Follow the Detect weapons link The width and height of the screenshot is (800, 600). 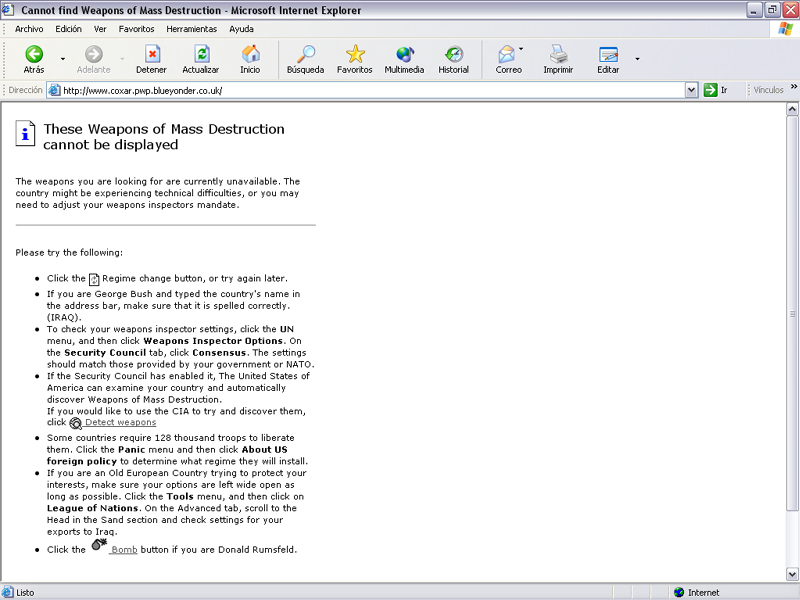pyautogui.click(x=120, y=423)
